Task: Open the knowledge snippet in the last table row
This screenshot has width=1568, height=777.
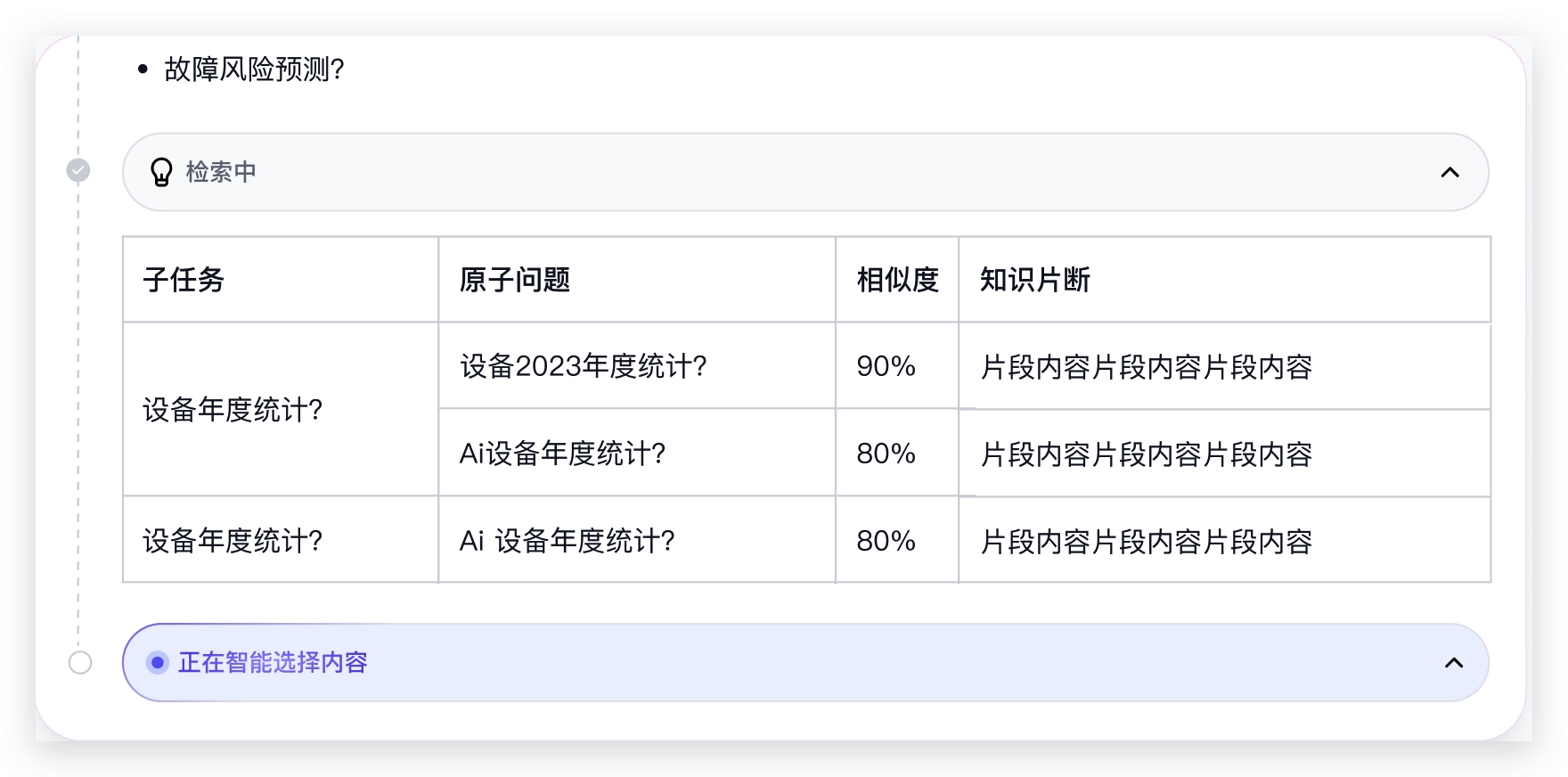Action: coord(1147,542)
